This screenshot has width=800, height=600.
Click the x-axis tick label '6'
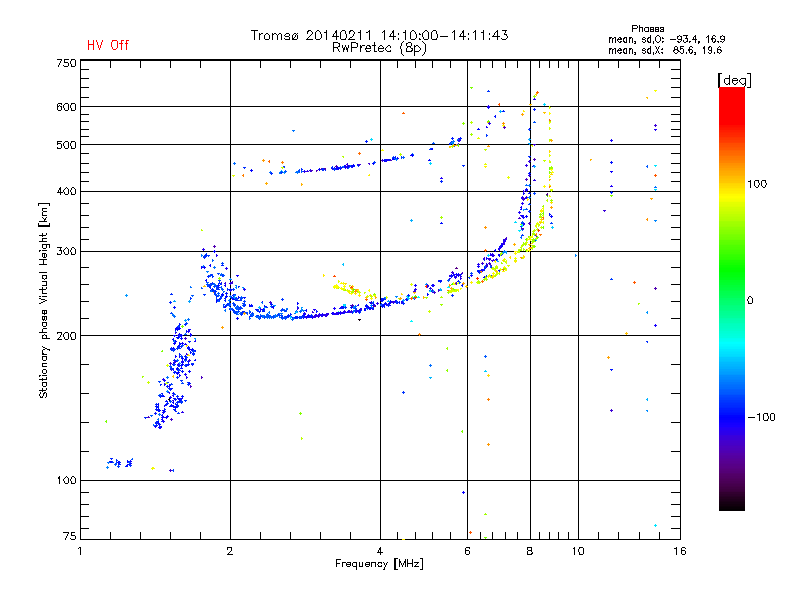(x=467, y=551)
